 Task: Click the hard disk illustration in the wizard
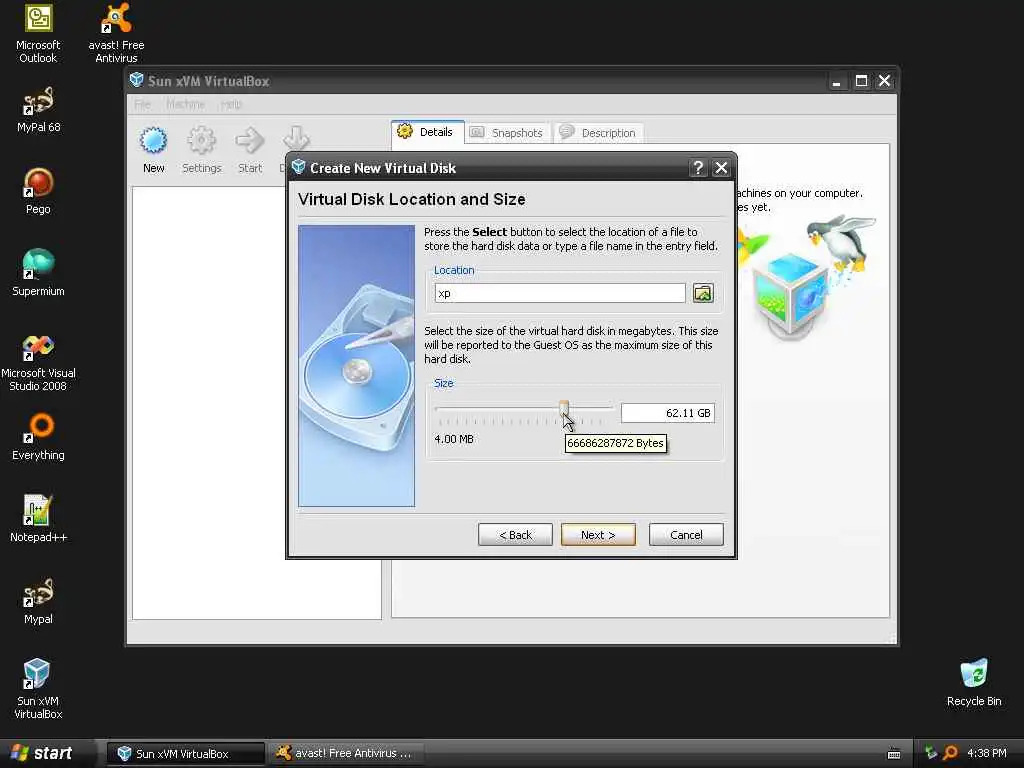click(x=357, y=366)
